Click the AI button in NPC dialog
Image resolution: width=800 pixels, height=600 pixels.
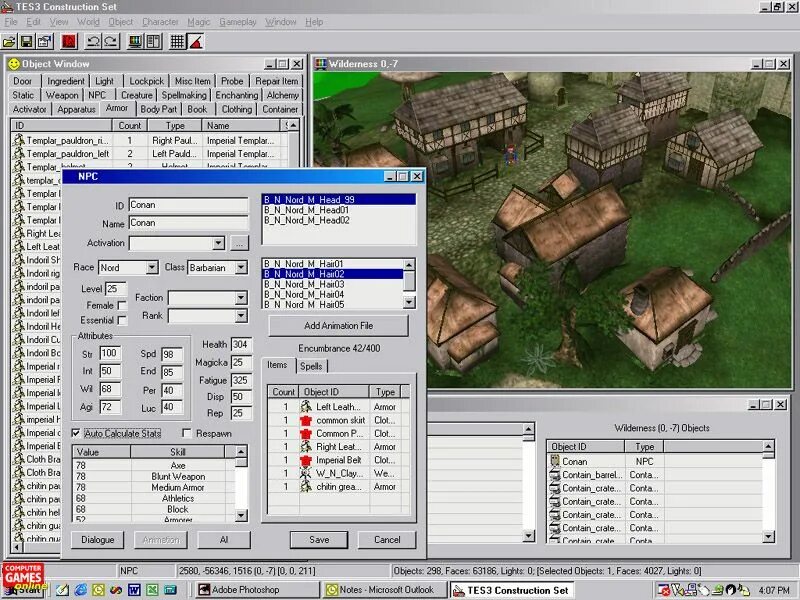[223, 540]
